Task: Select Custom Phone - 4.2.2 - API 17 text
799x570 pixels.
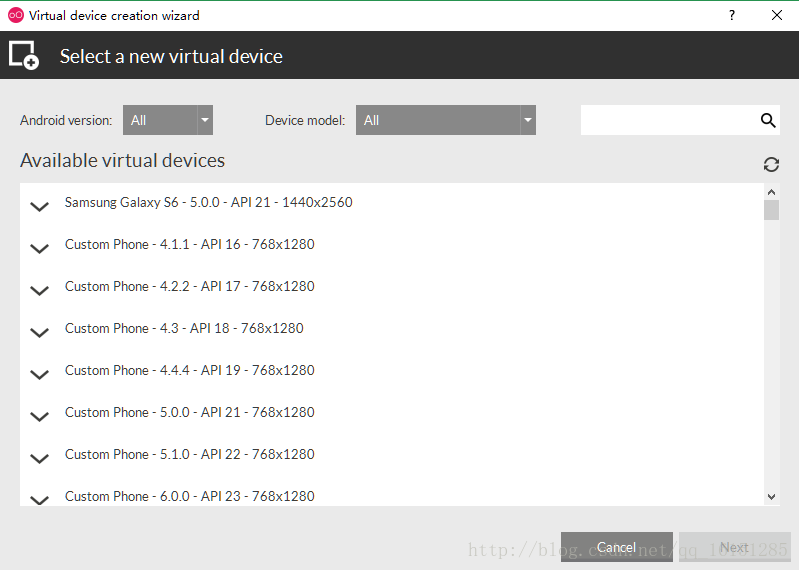Action: (x=190, y=286)
